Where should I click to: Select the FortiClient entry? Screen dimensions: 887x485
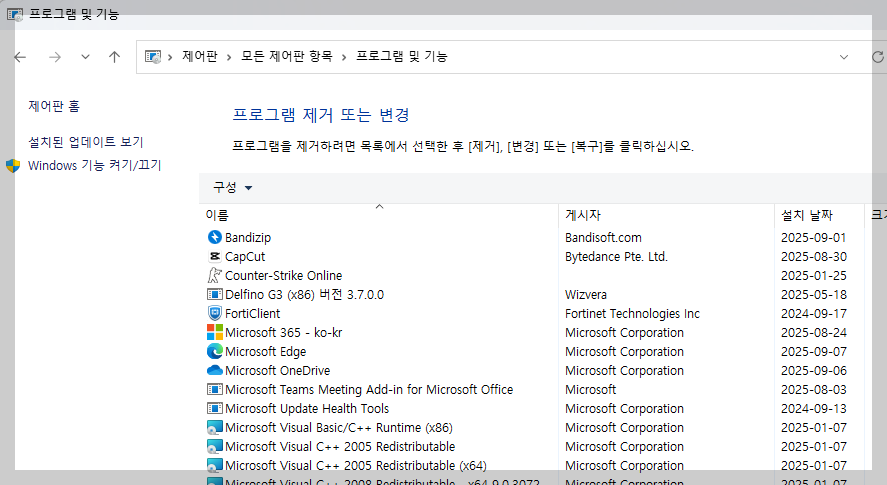point(252,314)
